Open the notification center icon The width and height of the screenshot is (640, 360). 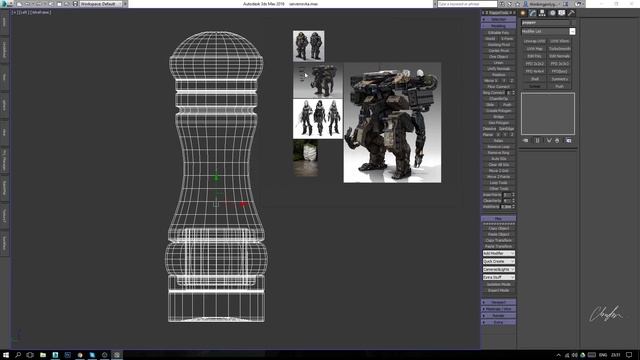pos(629,355)
